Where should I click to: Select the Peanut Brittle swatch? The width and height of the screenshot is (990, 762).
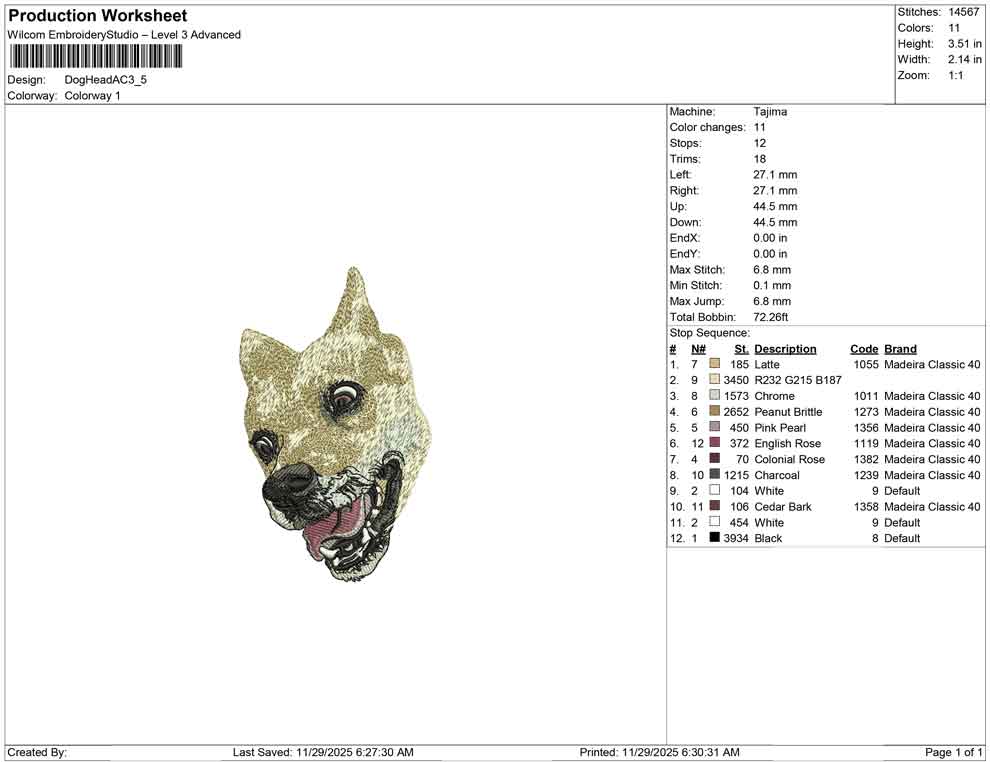(714, 412)
